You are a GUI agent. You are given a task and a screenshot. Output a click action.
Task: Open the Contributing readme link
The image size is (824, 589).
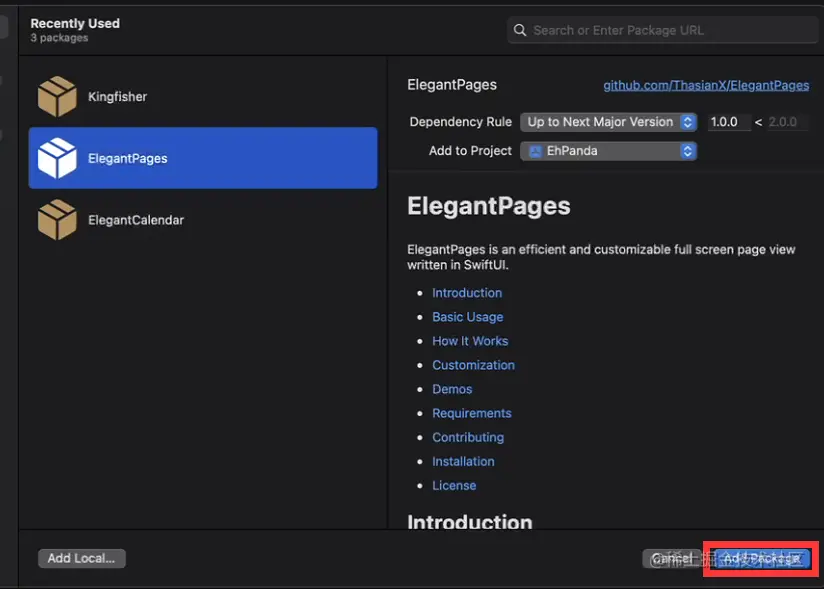[x=468, y=437]
